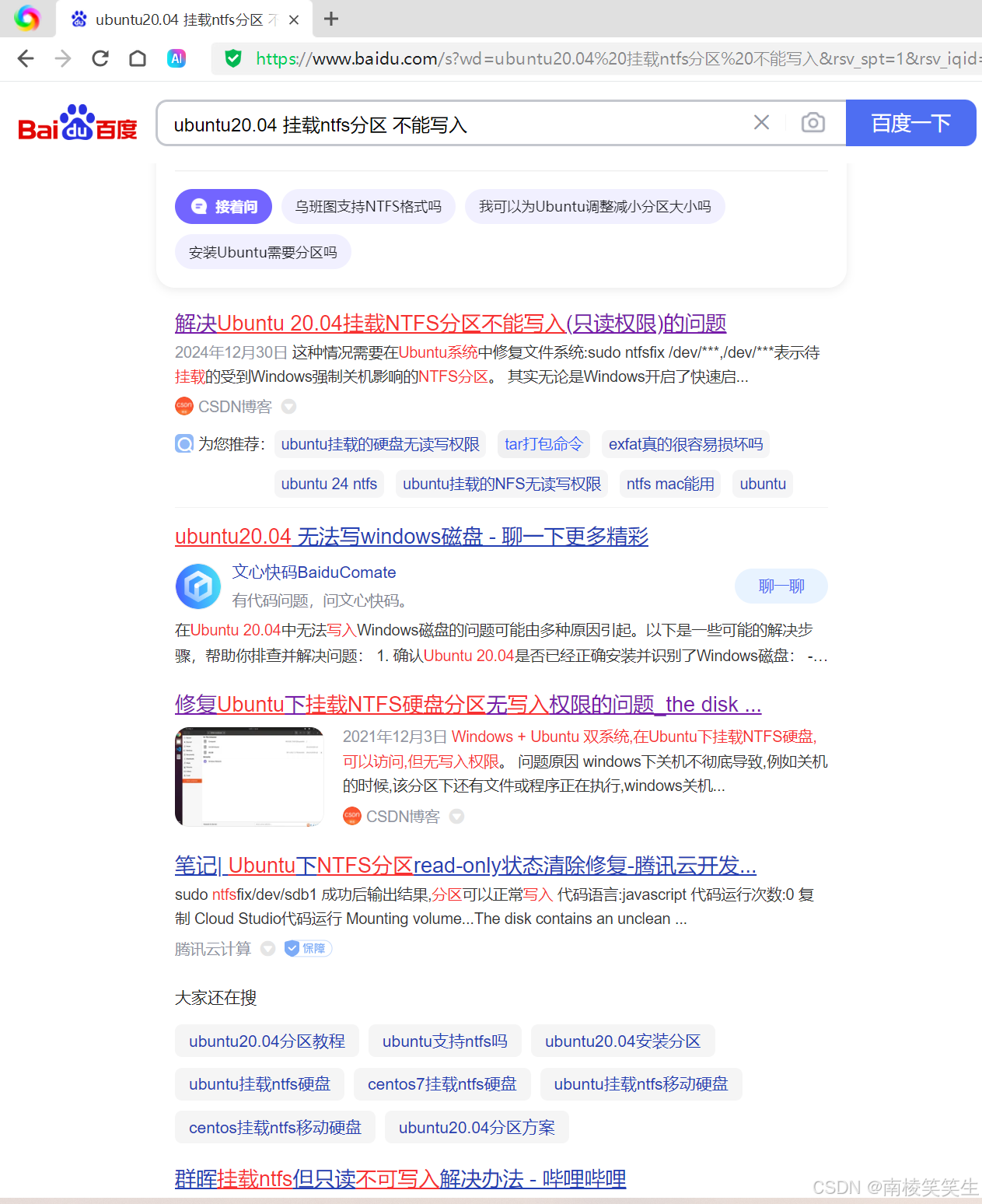Click the 腾讯云计算 source label
982x1204 pixels.
click(x=213, y=949)
